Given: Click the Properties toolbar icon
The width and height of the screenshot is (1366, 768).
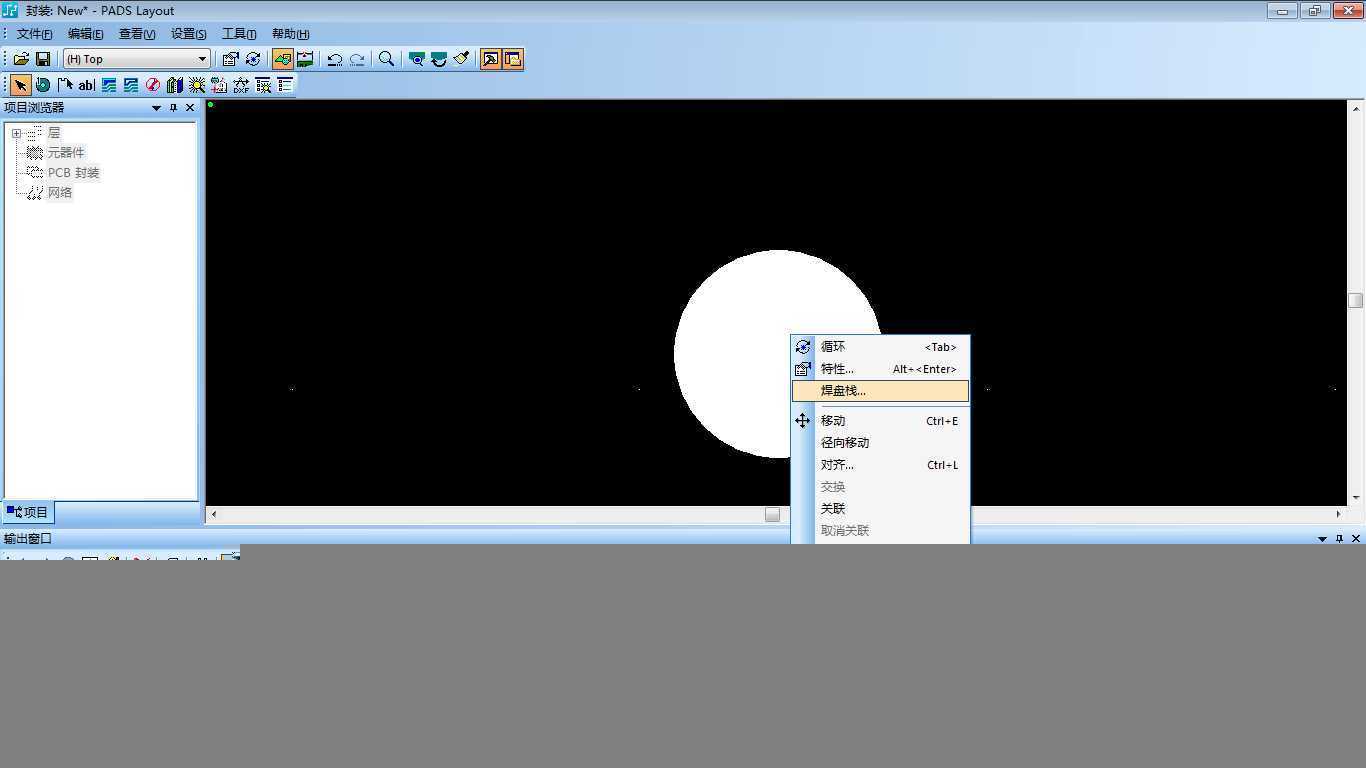Looking at the screenshot, I should pos(230,59).
